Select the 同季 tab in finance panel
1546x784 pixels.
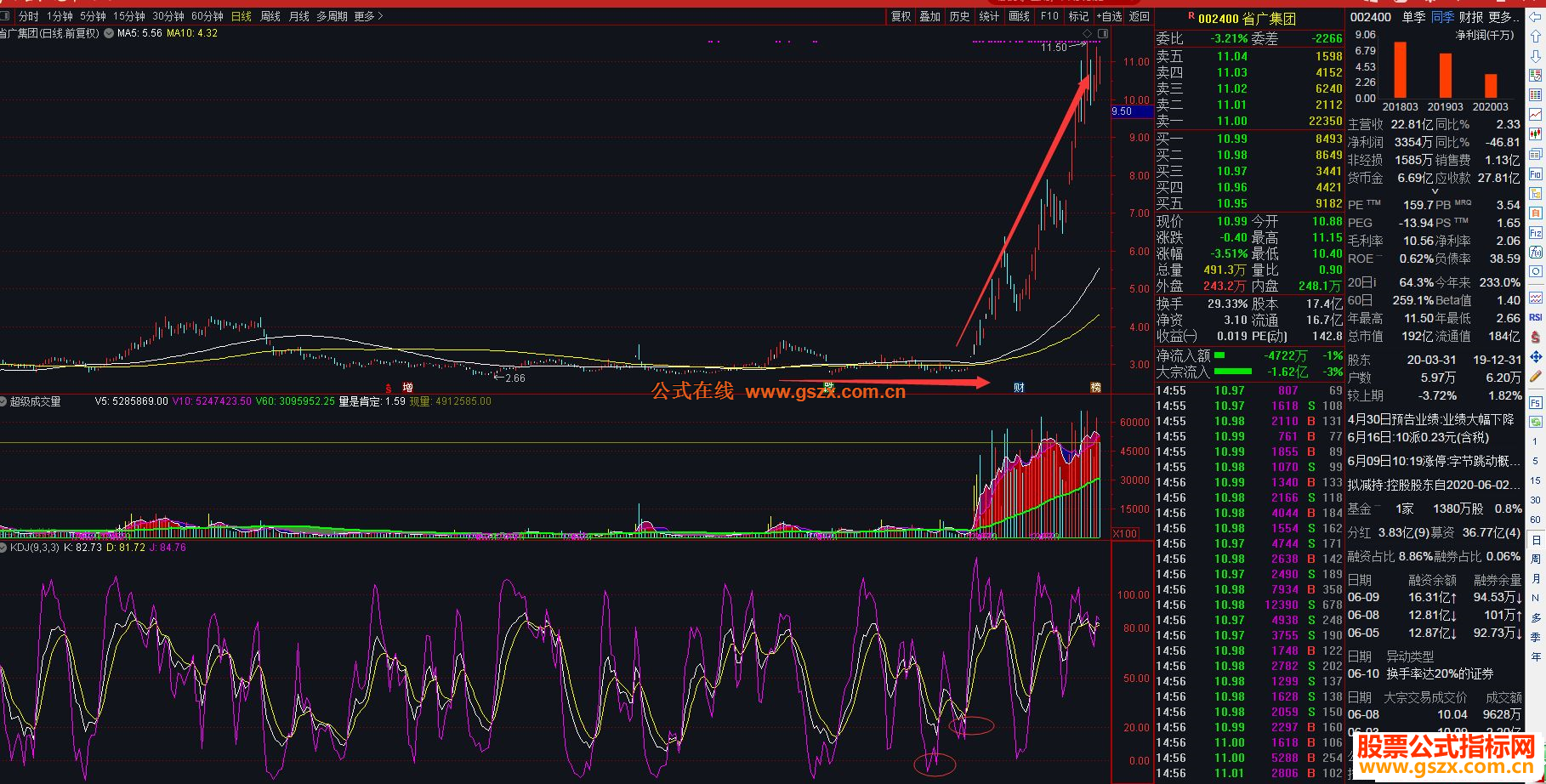[1442, 17]
